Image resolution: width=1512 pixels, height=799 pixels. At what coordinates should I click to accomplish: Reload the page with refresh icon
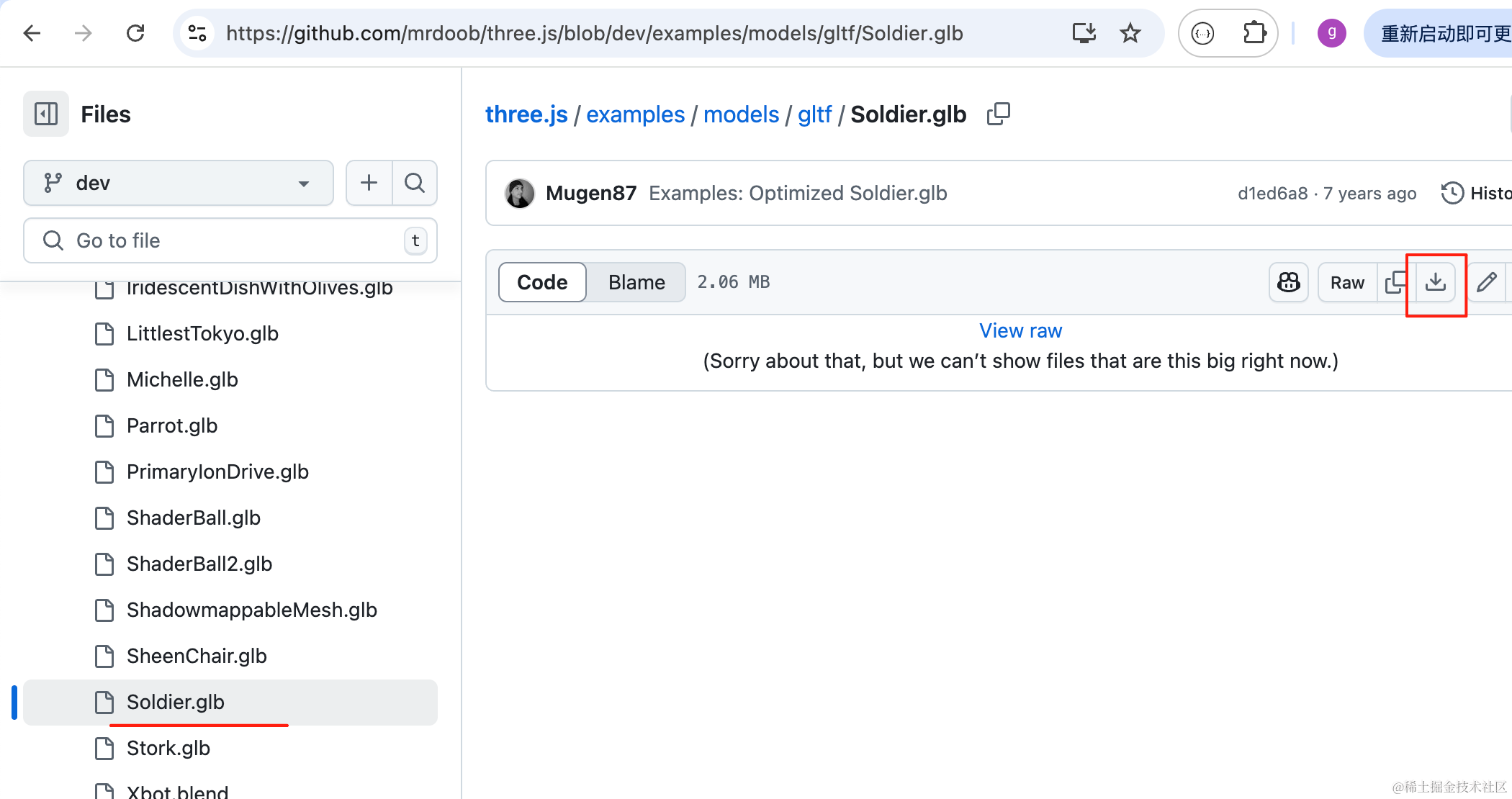coord(135,33)
